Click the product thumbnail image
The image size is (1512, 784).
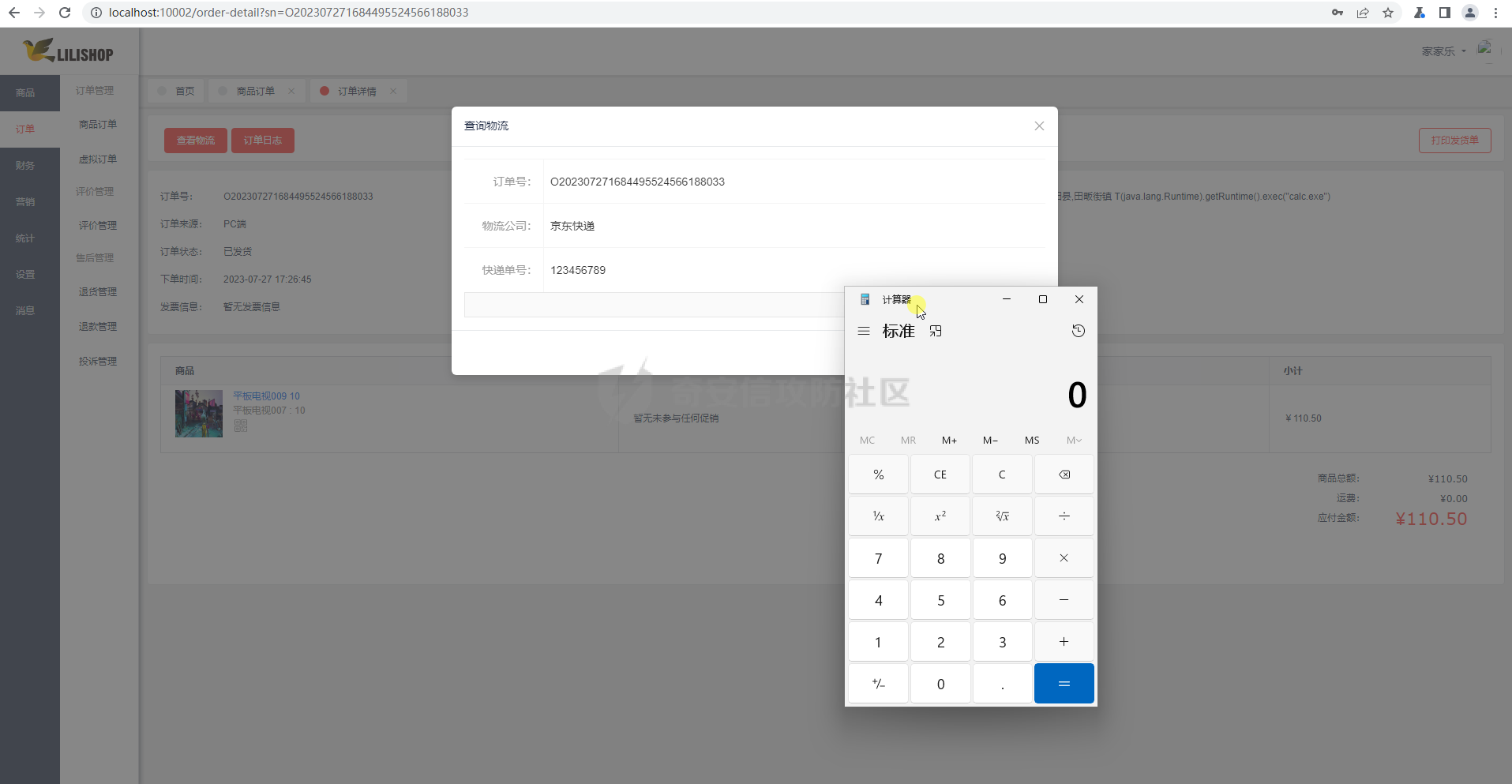(x=199, y=414)
